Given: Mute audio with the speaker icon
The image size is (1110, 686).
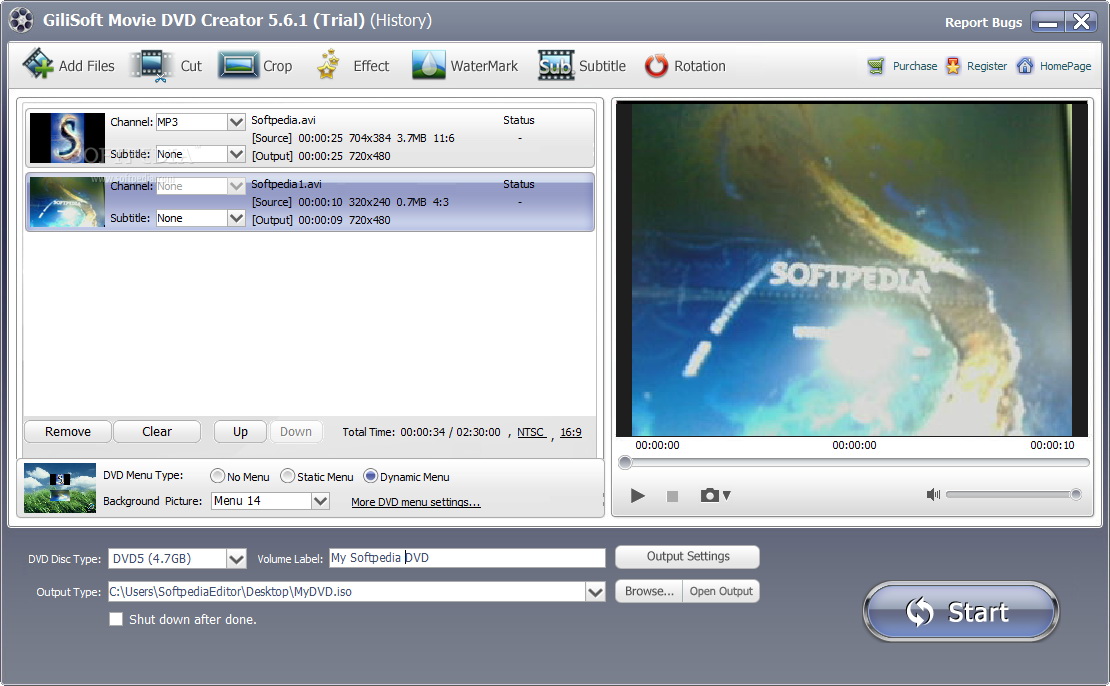Looking at the screenshot, I should click(x=933, y=494).
